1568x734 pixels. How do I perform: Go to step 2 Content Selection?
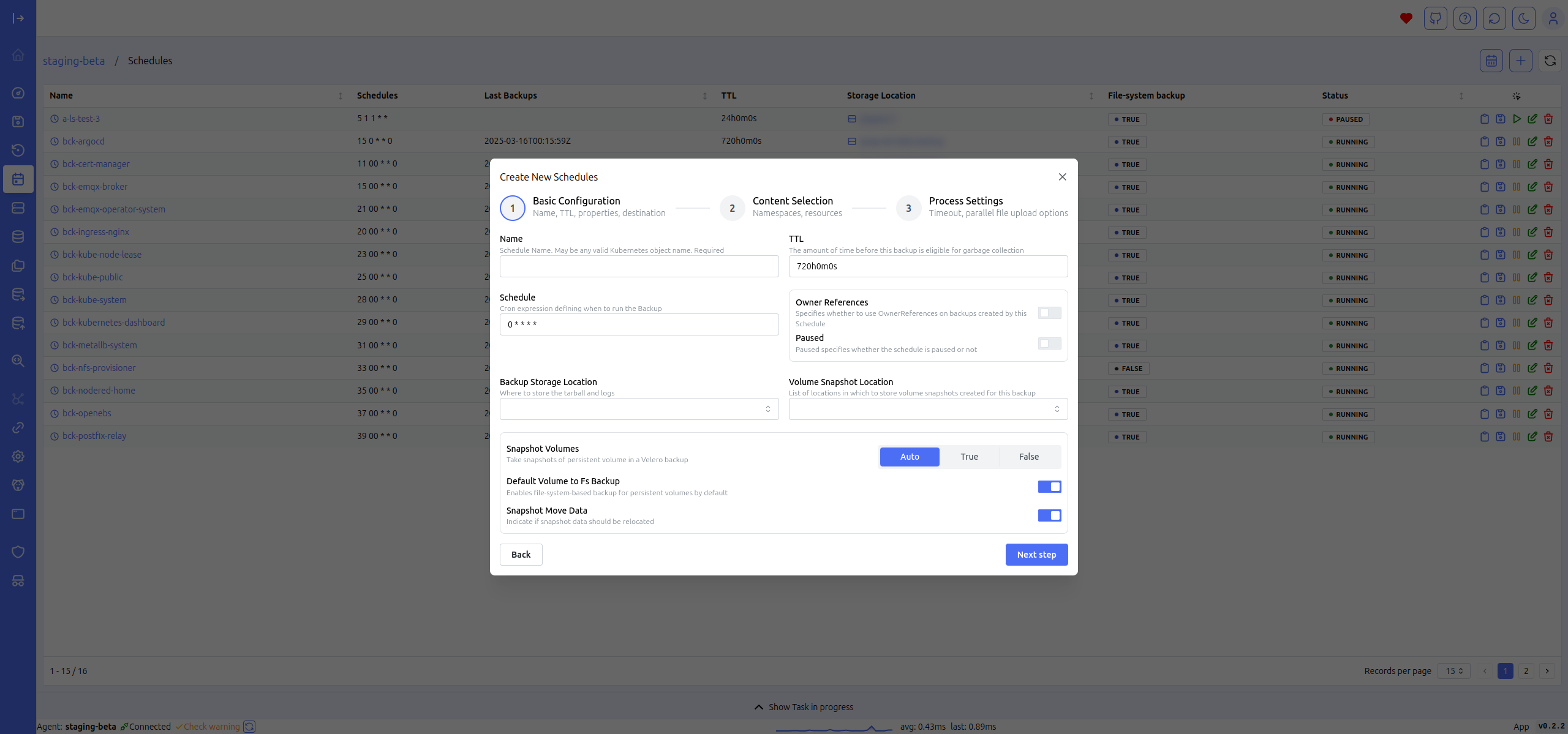[x=782, y=208]
